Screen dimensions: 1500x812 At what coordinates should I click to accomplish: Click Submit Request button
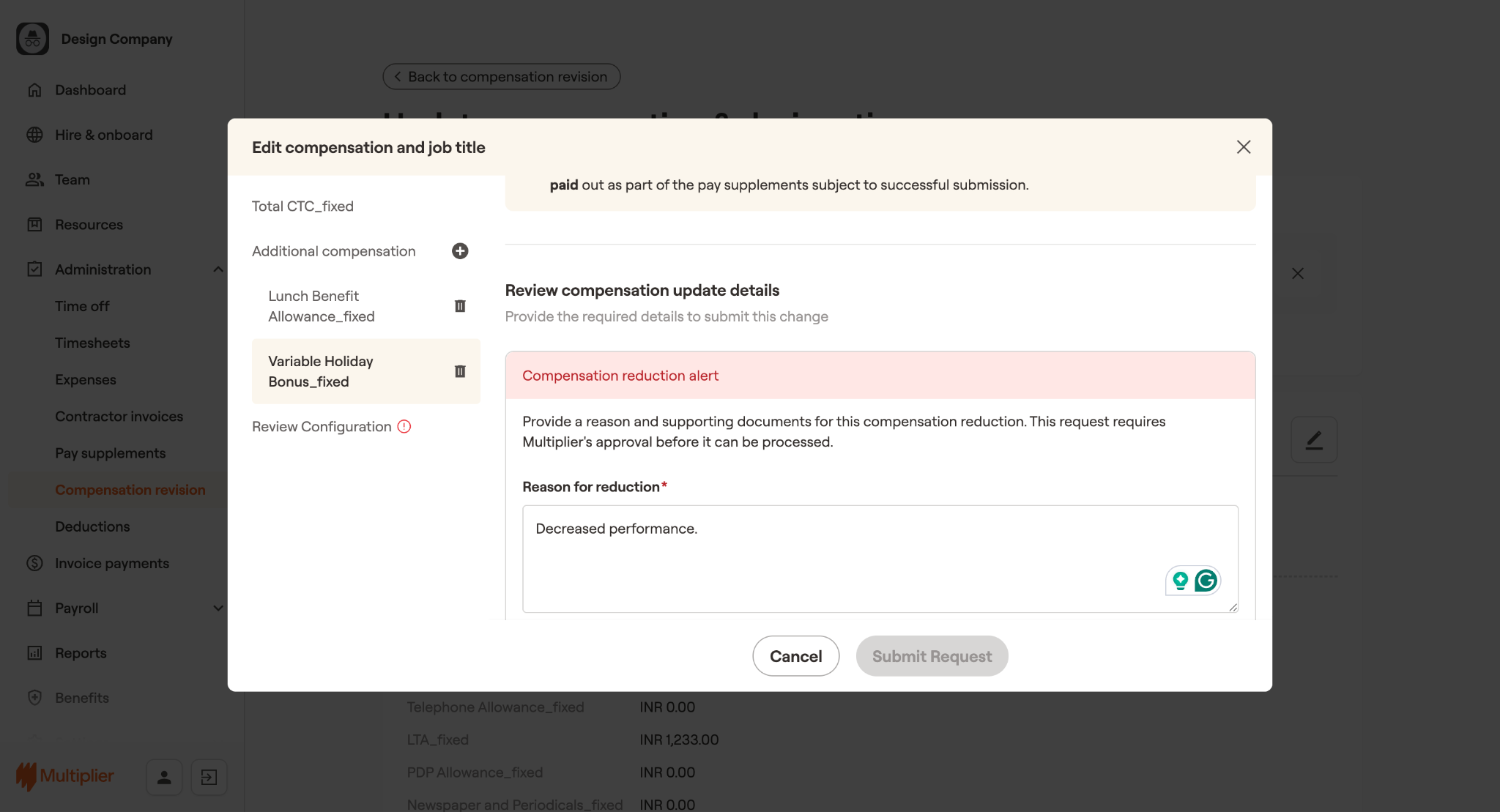[x=932, y=656]
